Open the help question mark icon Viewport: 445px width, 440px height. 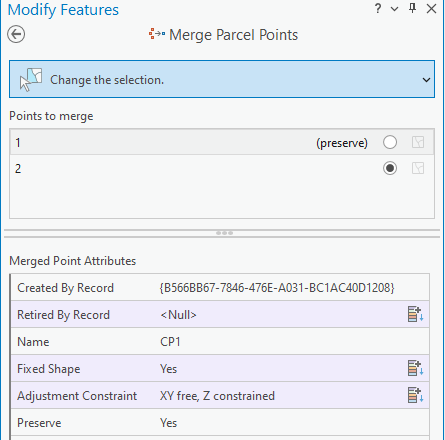(378, 8)
